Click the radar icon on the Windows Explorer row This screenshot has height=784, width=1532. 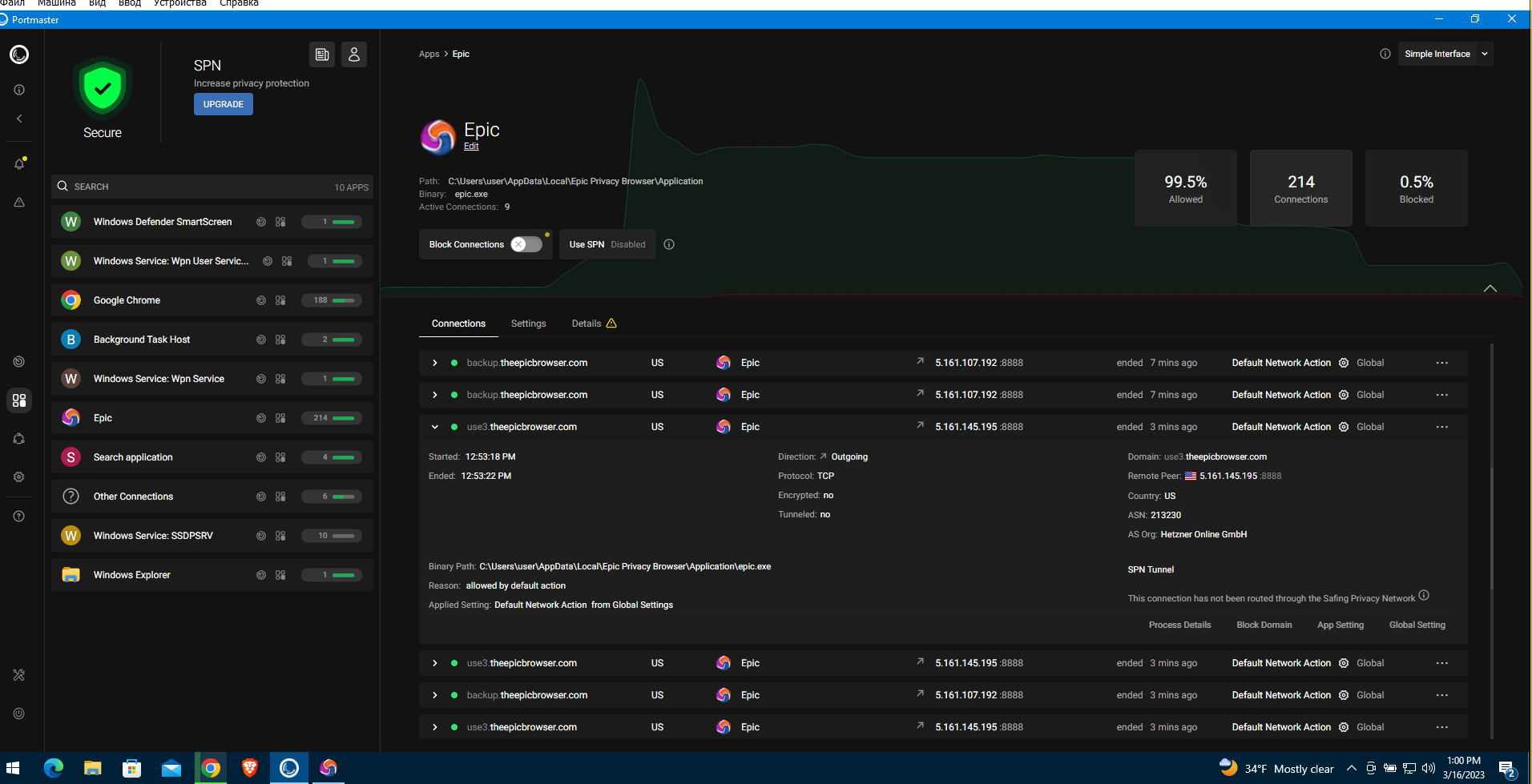[261, 575]
